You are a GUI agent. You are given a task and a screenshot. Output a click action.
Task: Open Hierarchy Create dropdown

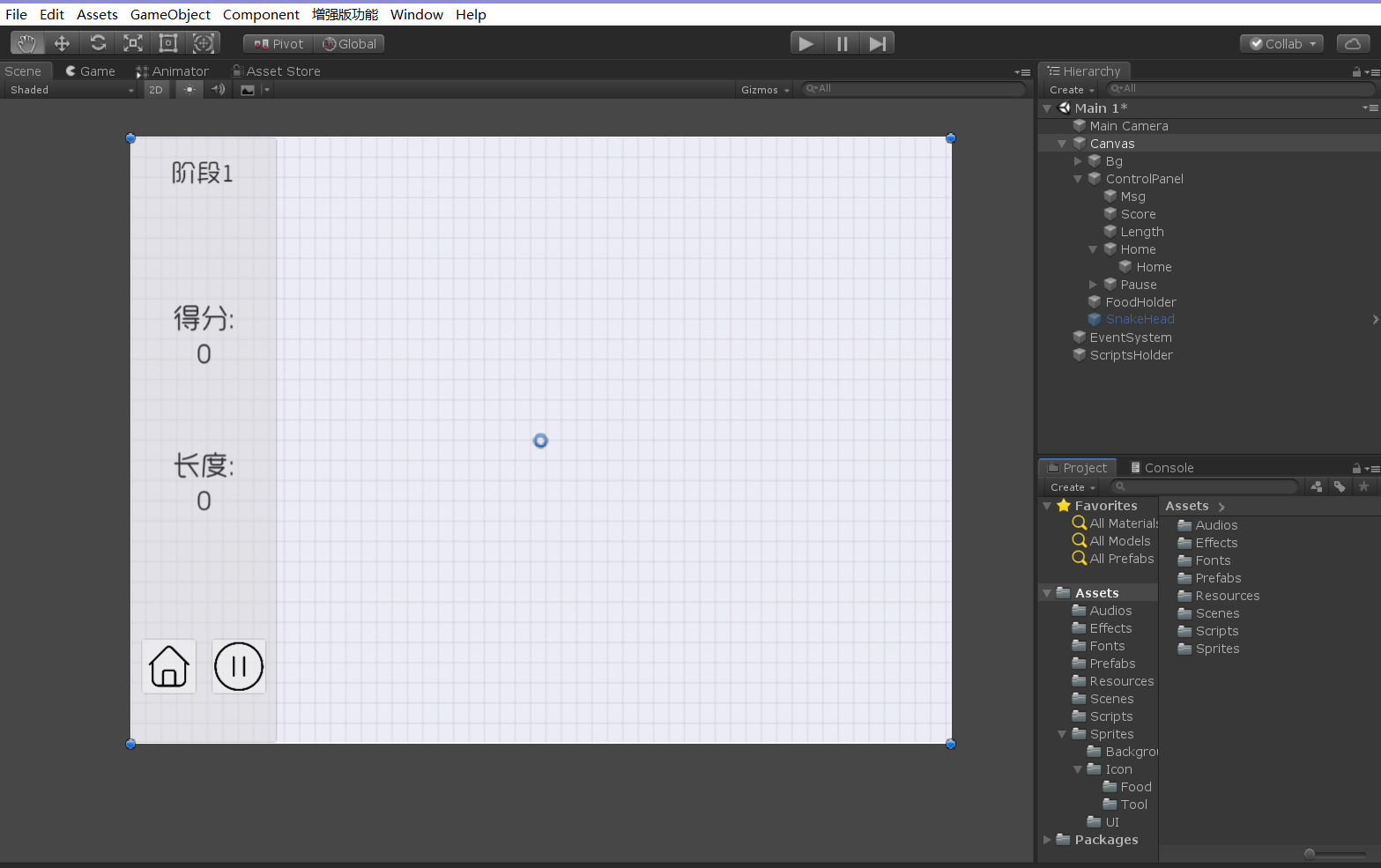tap(1072, 90)
